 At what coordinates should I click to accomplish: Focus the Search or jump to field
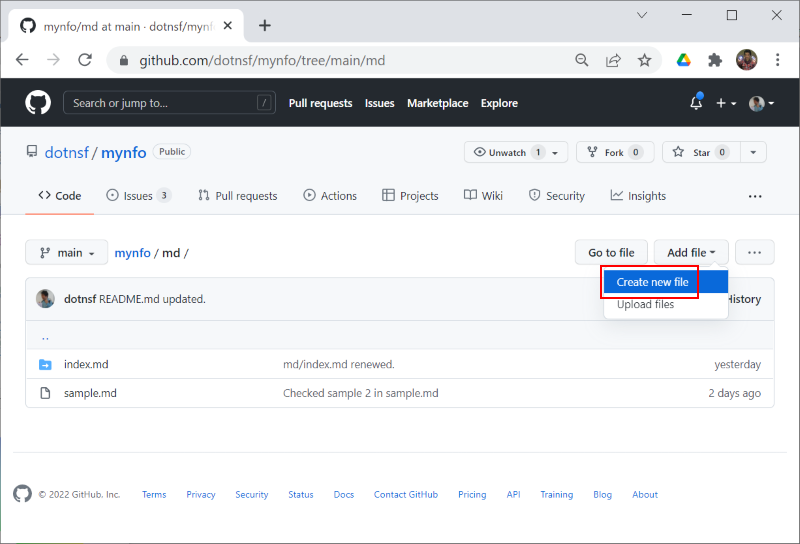[169, 103]
